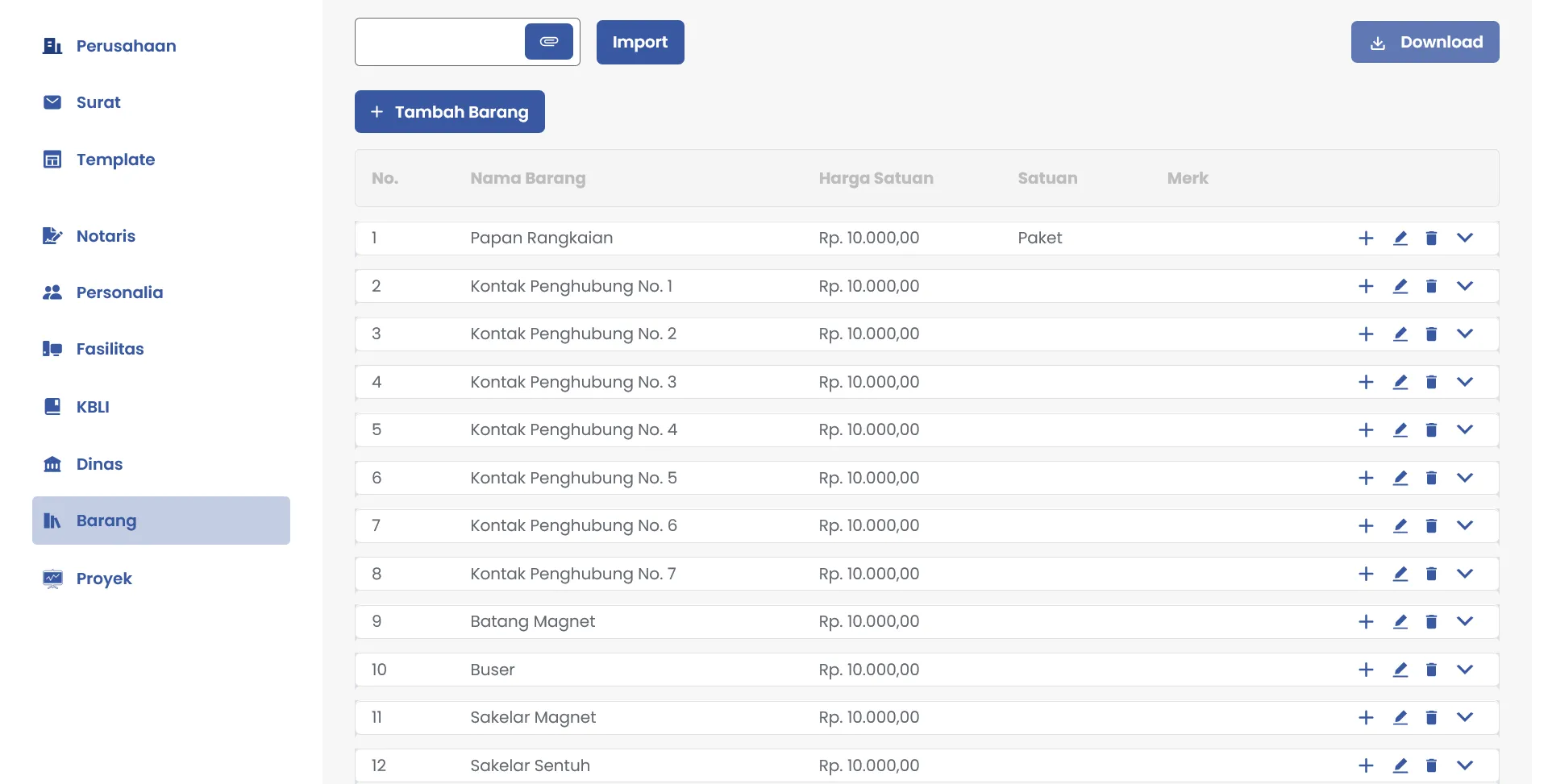Click the Tambah Barang button
1548x784 pixels.
449,112
